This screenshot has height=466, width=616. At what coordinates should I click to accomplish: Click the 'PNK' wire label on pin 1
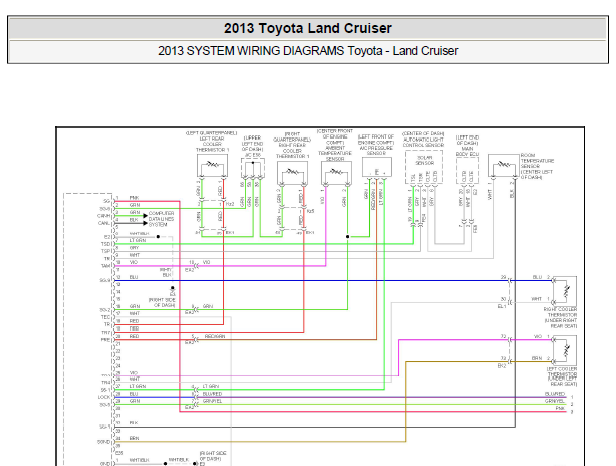134,198
